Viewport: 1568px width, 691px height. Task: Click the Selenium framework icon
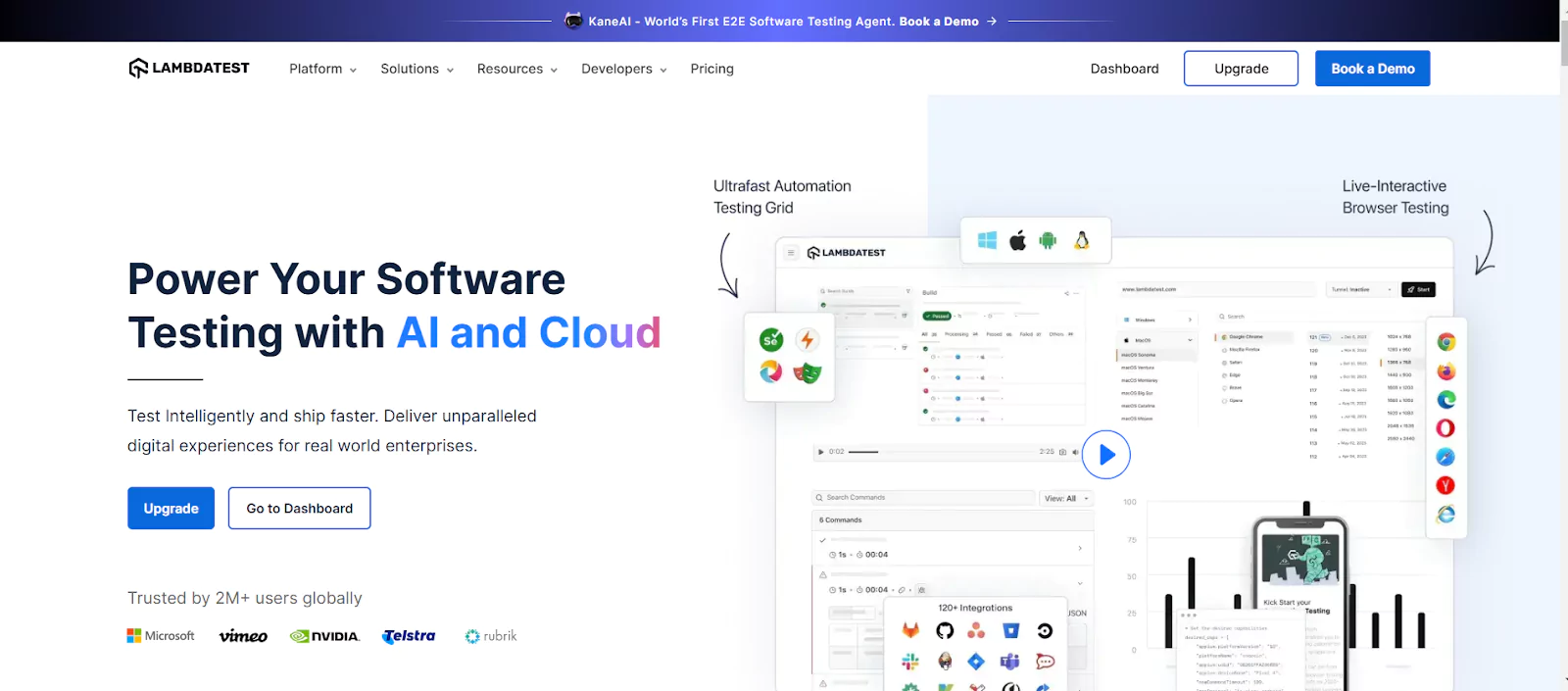tap(771, 340)
